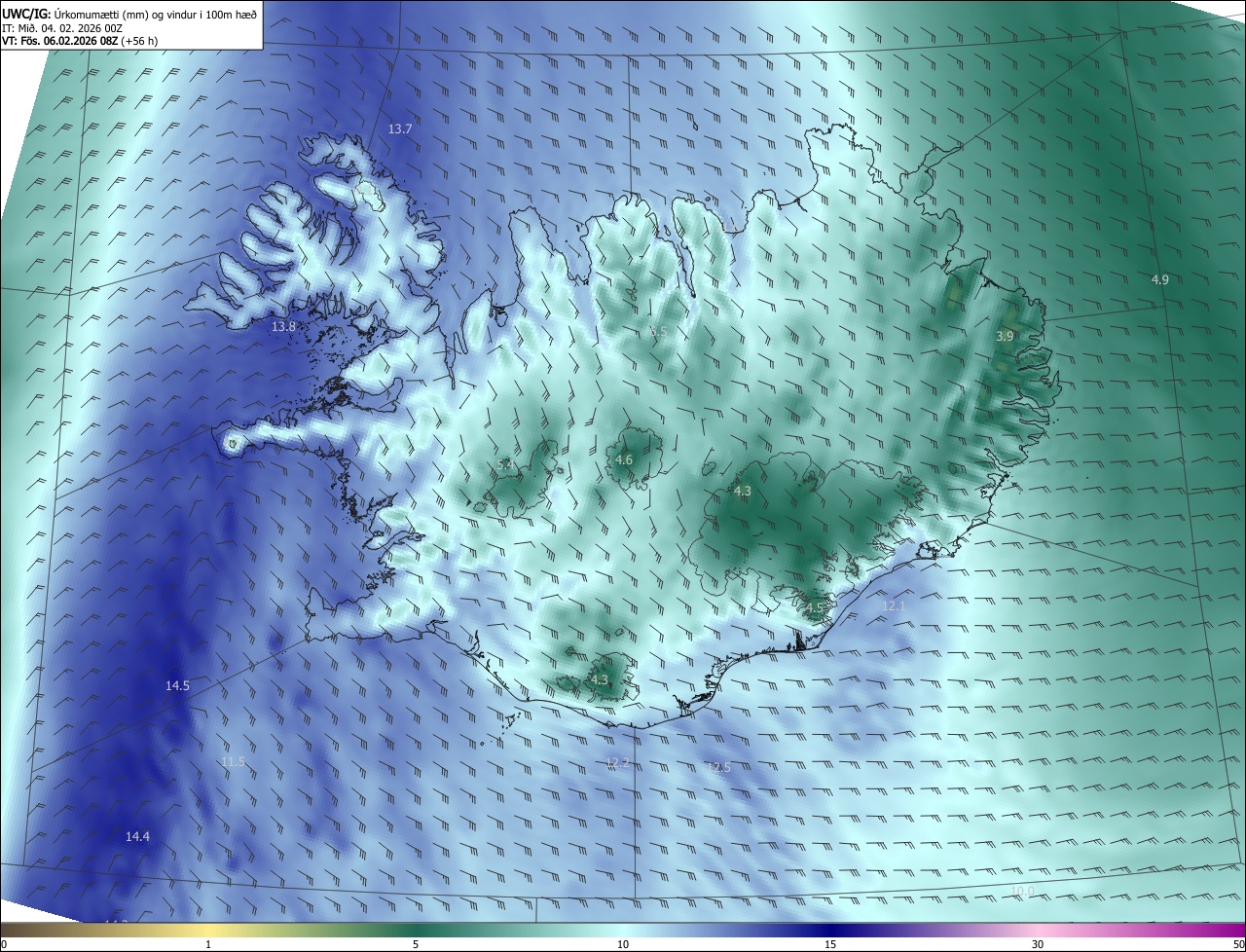Click the 4.3 value on the southern Mýrdalsjökull glacier
1246x952 pixels.
click(x=599, y=679)
